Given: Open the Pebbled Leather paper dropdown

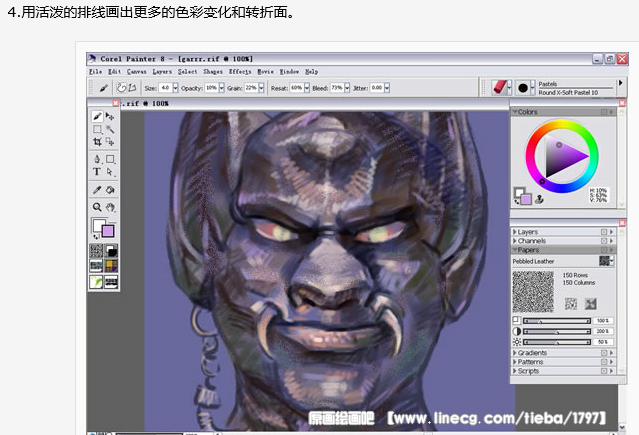Looking at the screenshot, I should point(606,261).
